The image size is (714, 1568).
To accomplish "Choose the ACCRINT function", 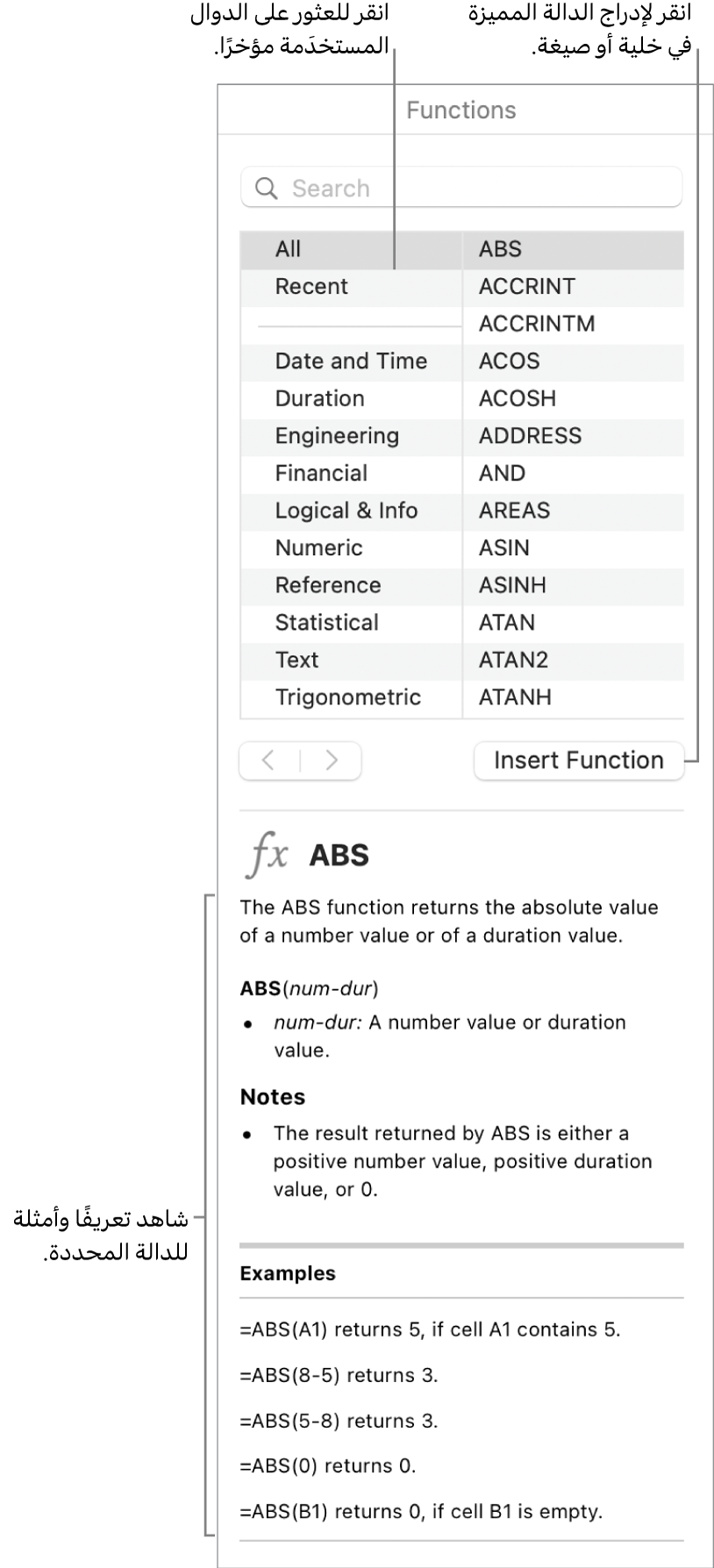I will [526, 287].
